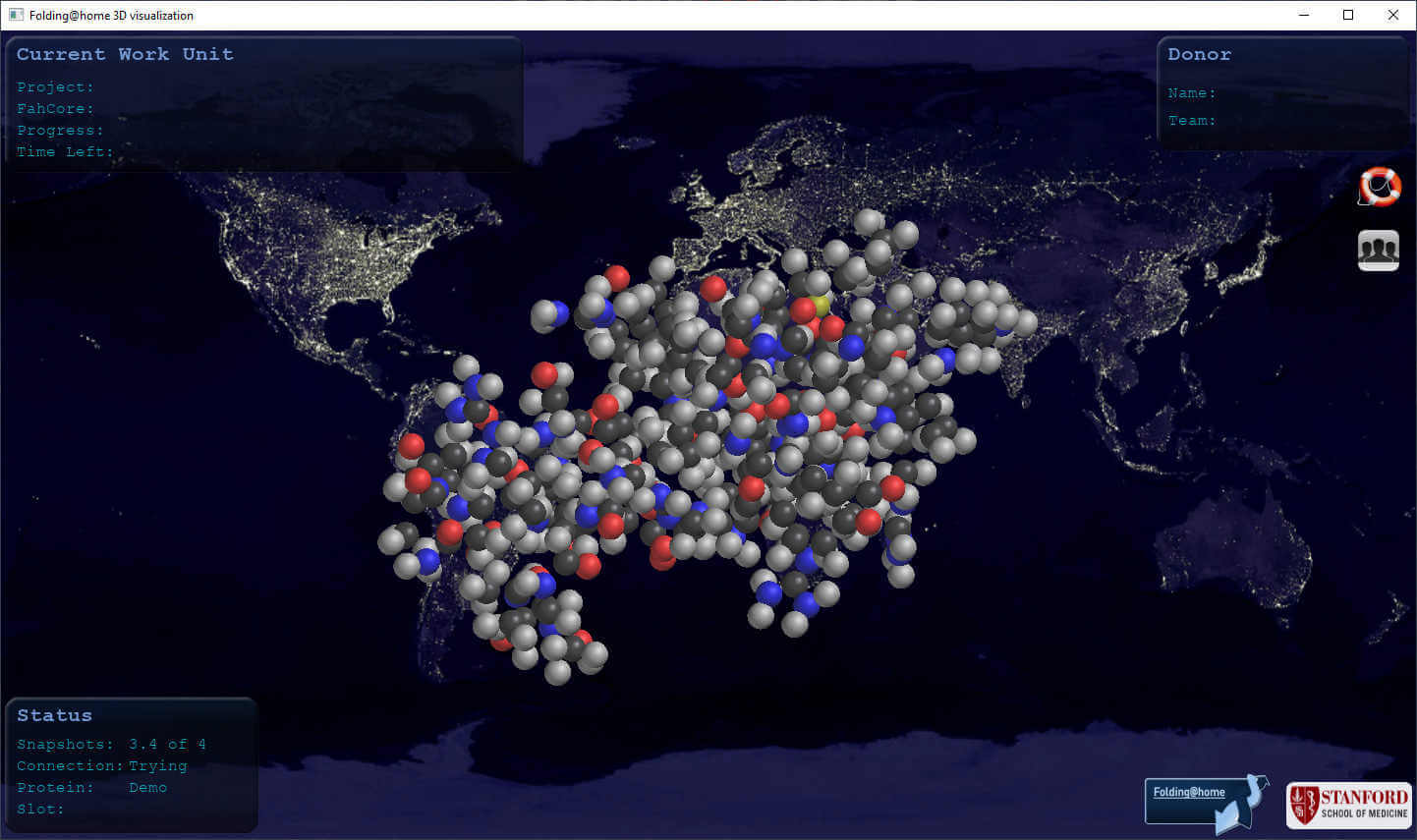Image resolution: width=1417 pixels, height=840 pixels.
Task: Click the 'Project:' label
Action: tap(55, 87)
